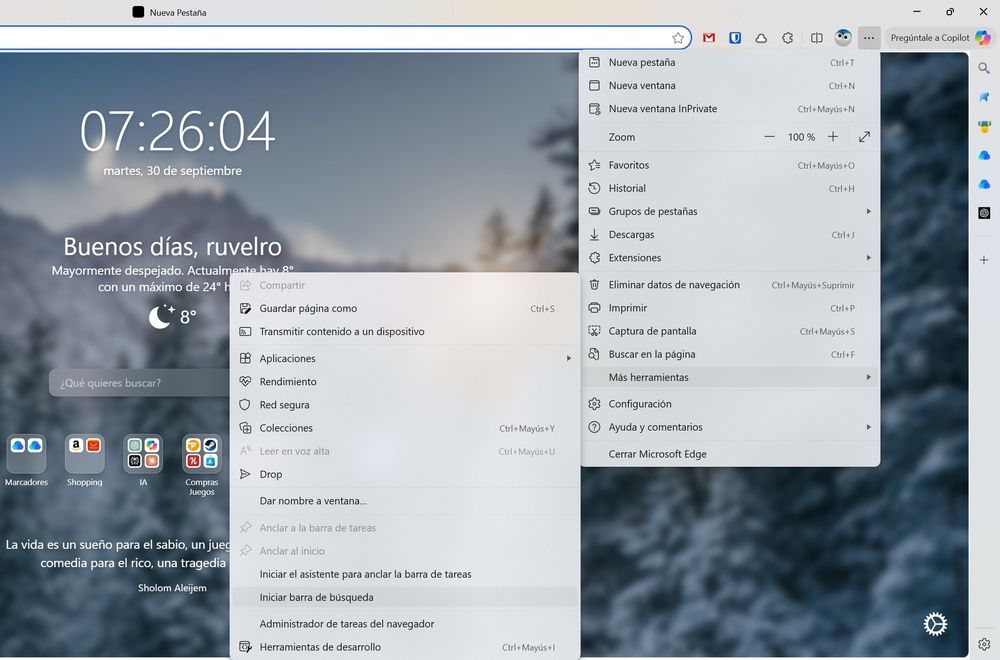Open the browser profile avatar icon
This screenshot has width=1000, height=660.
tap(844, 38)
